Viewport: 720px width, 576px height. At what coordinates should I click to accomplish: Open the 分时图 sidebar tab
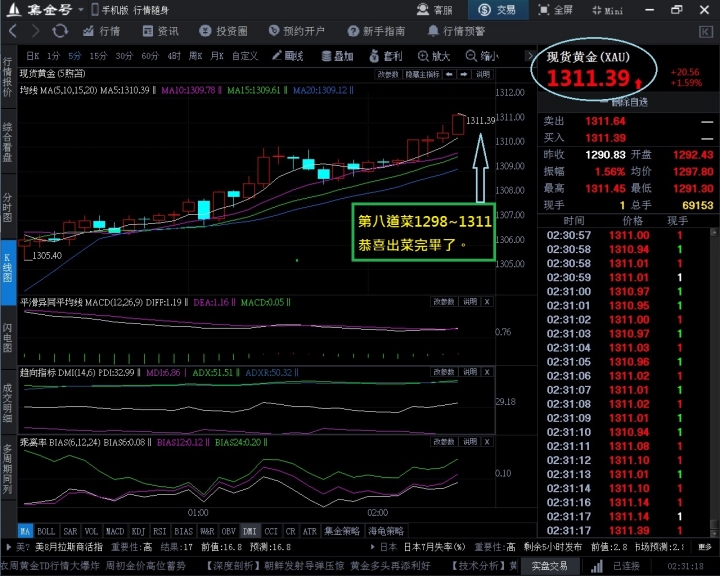pyautogui.click(x=7, y=207)
